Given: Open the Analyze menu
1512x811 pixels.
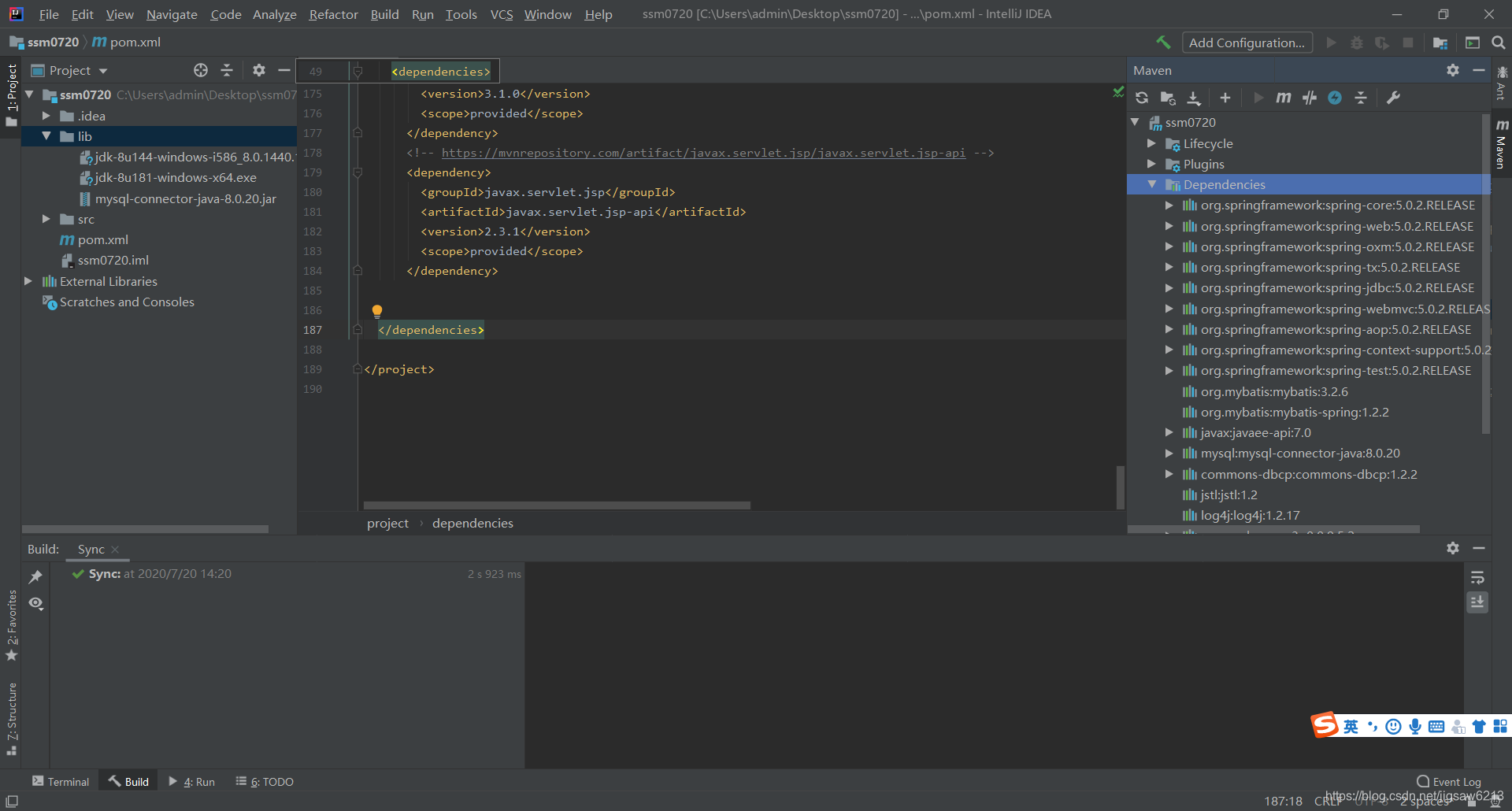Looking at the screenshot, I should click(x=274, y=14).
